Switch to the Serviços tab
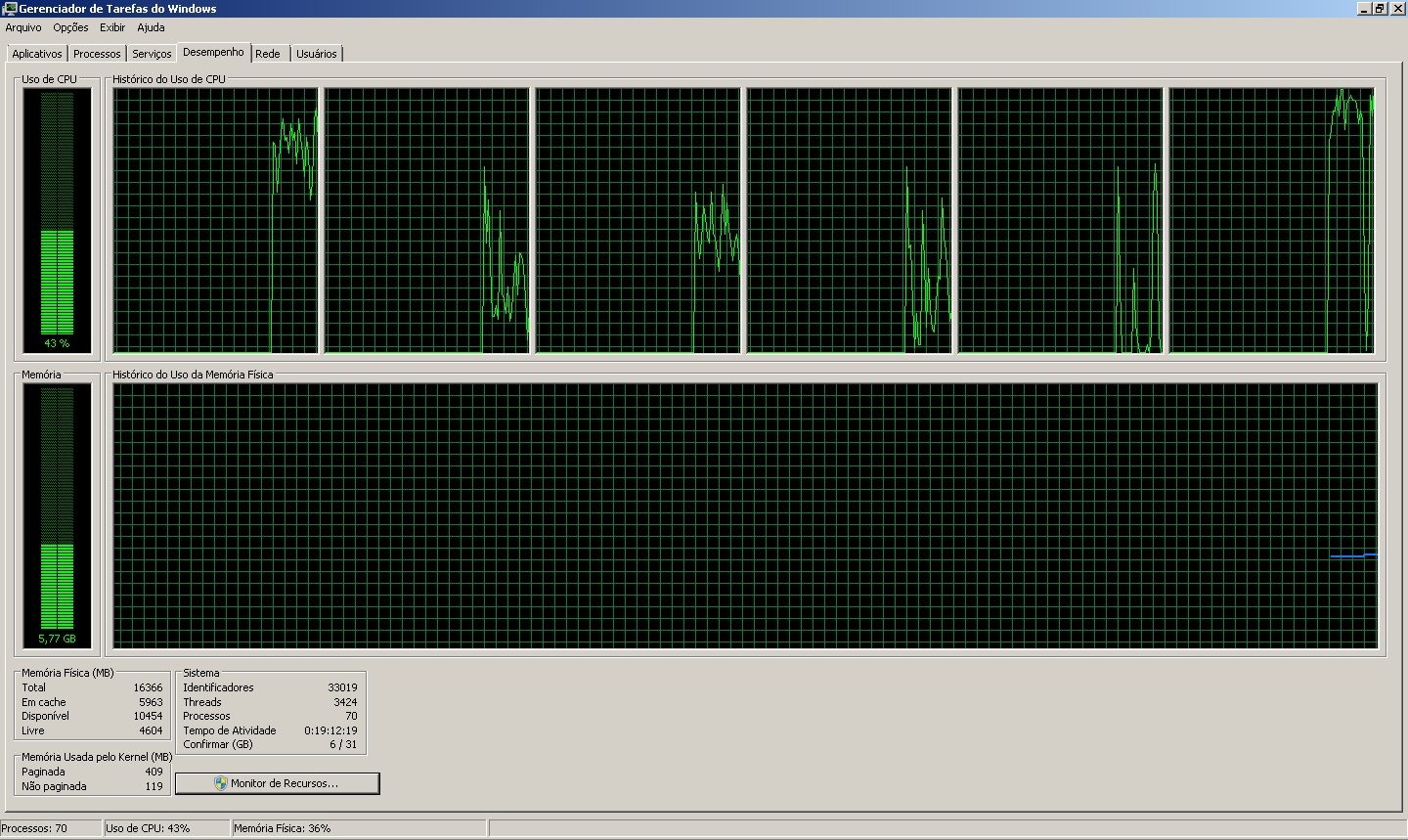The height and width of the screenshot is (840, 1408). (x=152, y=54)
